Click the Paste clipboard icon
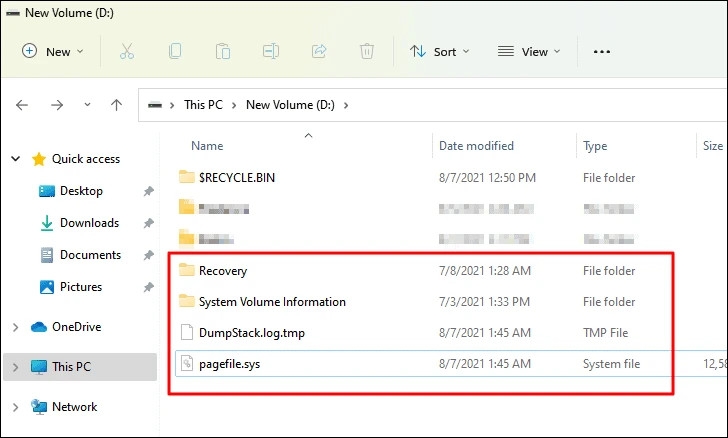This screenshot has height=438, width=728. 223,52
